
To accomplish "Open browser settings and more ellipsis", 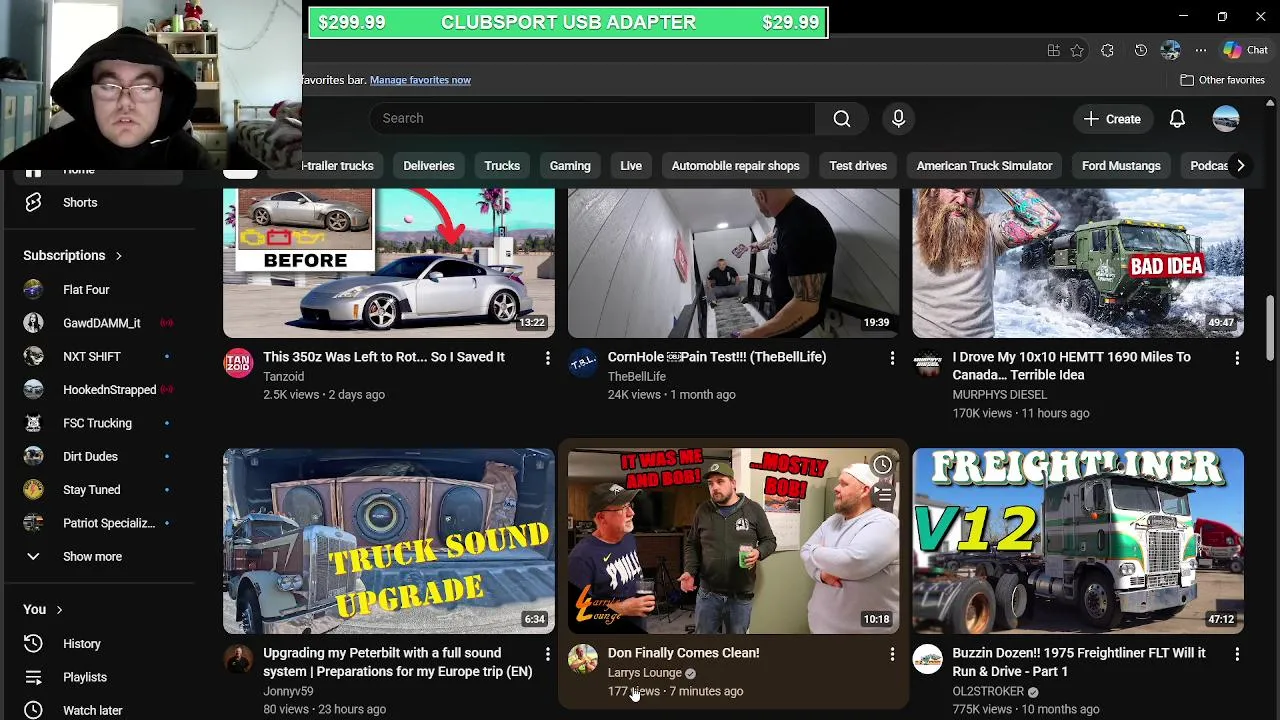I will pyautogui.click(x=1201, y=50).
